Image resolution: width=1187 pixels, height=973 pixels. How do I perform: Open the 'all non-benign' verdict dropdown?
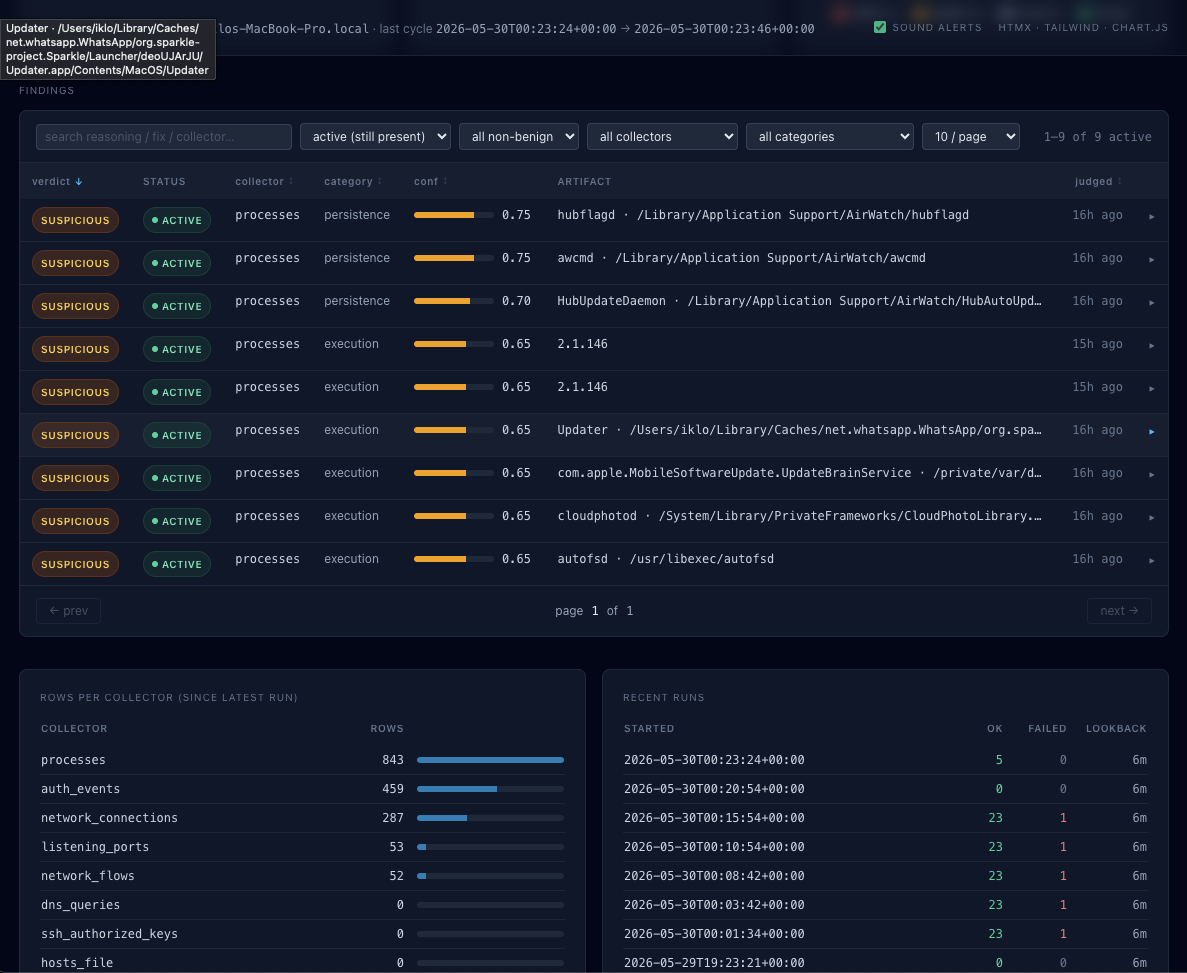coord(519,137)
